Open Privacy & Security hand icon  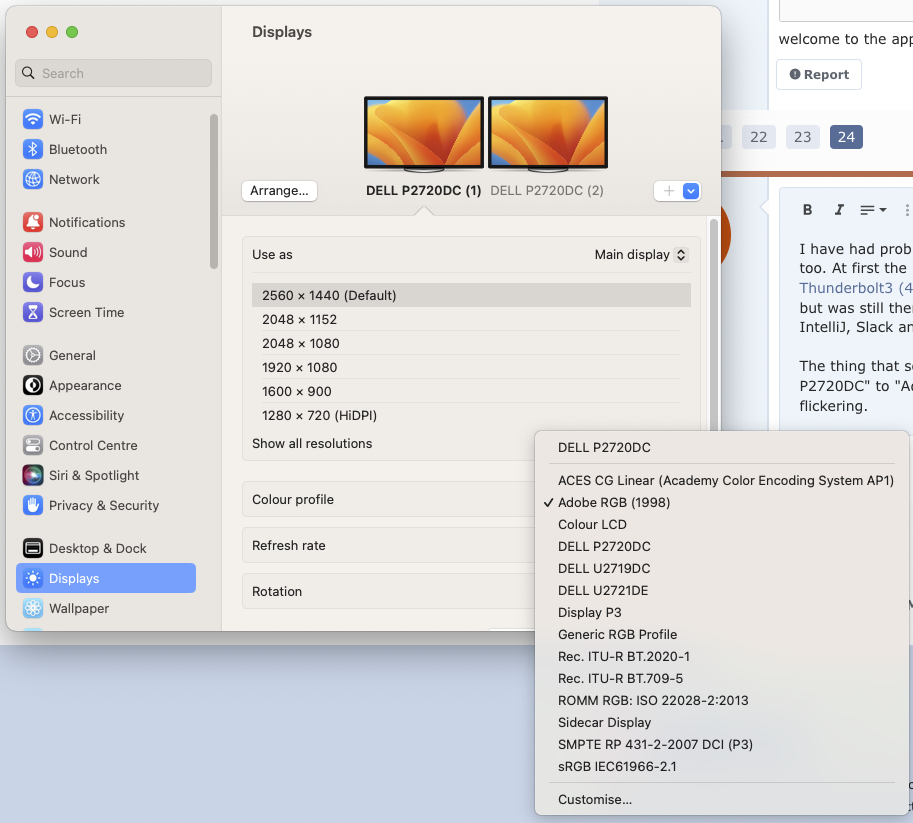tap(33, 506)
